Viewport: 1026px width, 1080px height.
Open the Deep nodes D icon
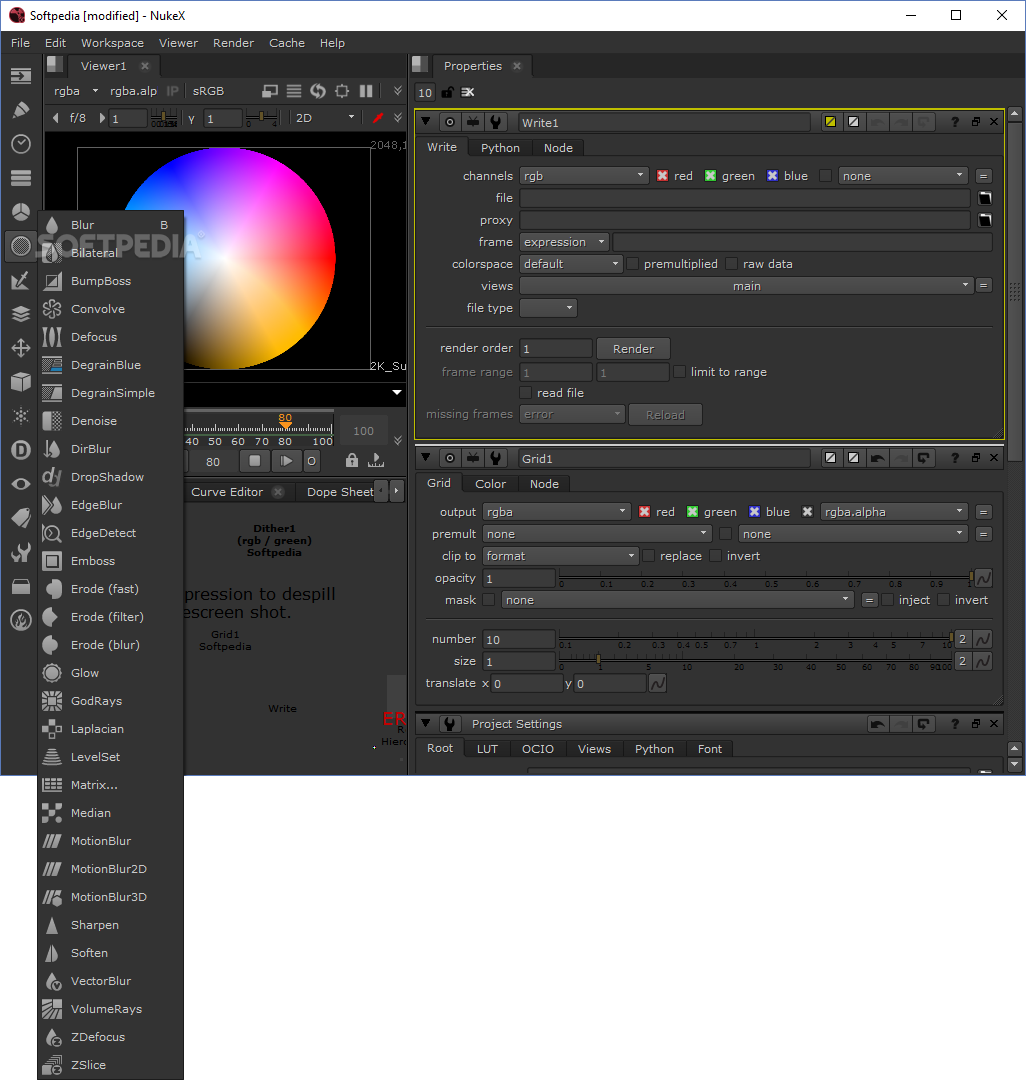[x=21, y=450]
